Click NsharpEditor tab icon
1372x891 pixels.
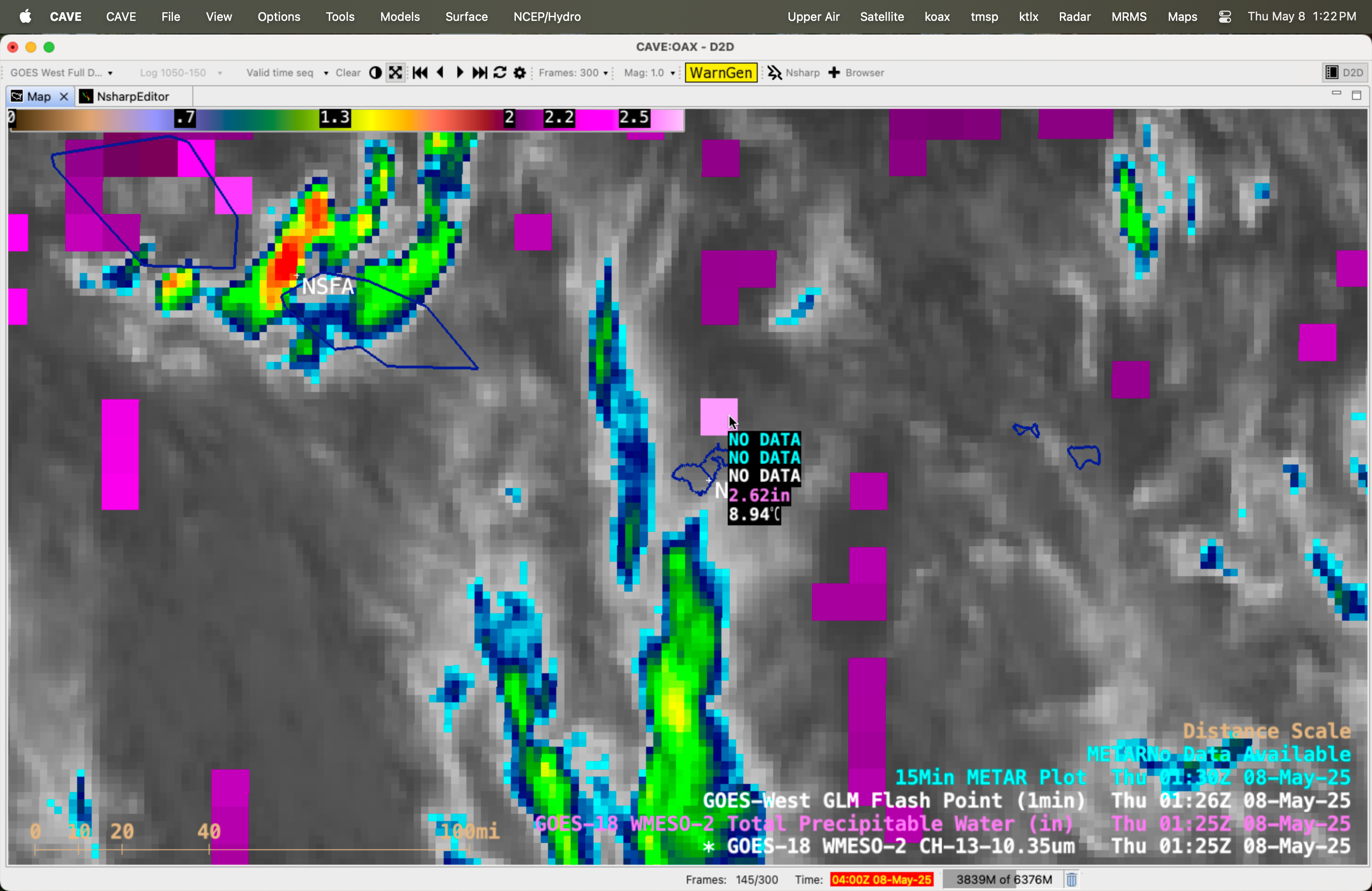[86, 96]
